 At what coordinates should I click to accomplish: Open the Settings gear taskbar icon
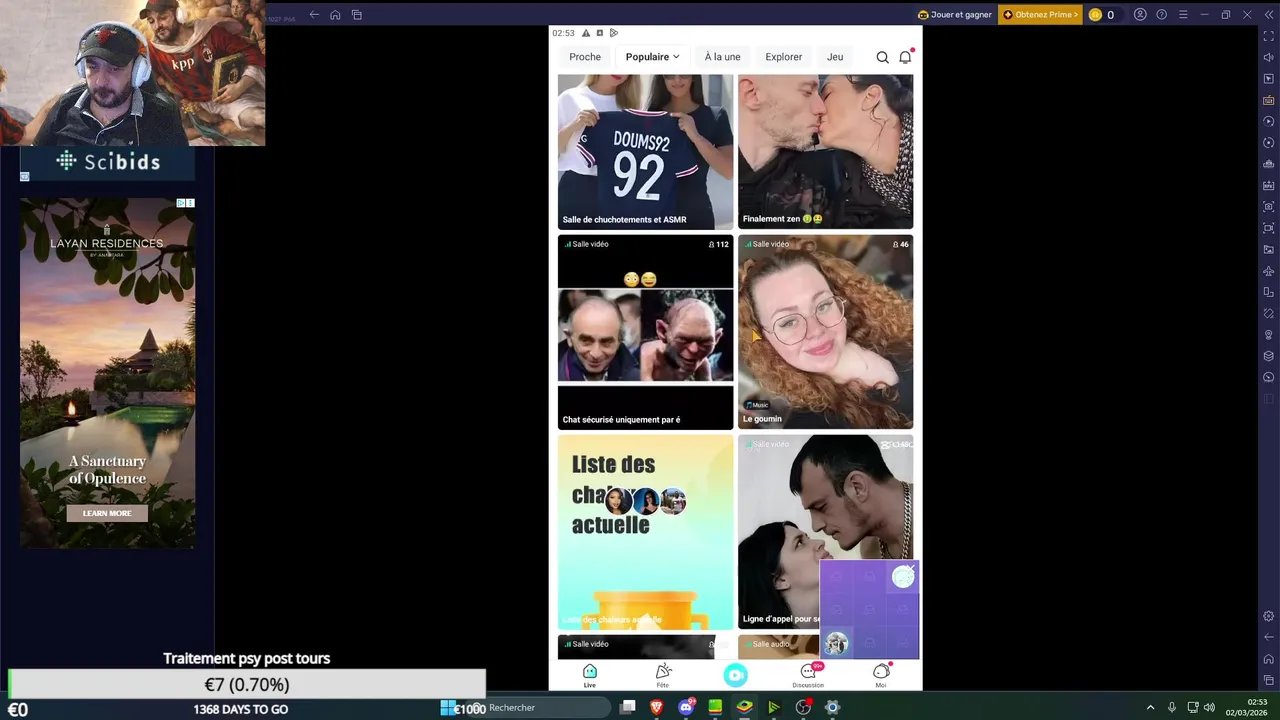(x=832, y=707)
